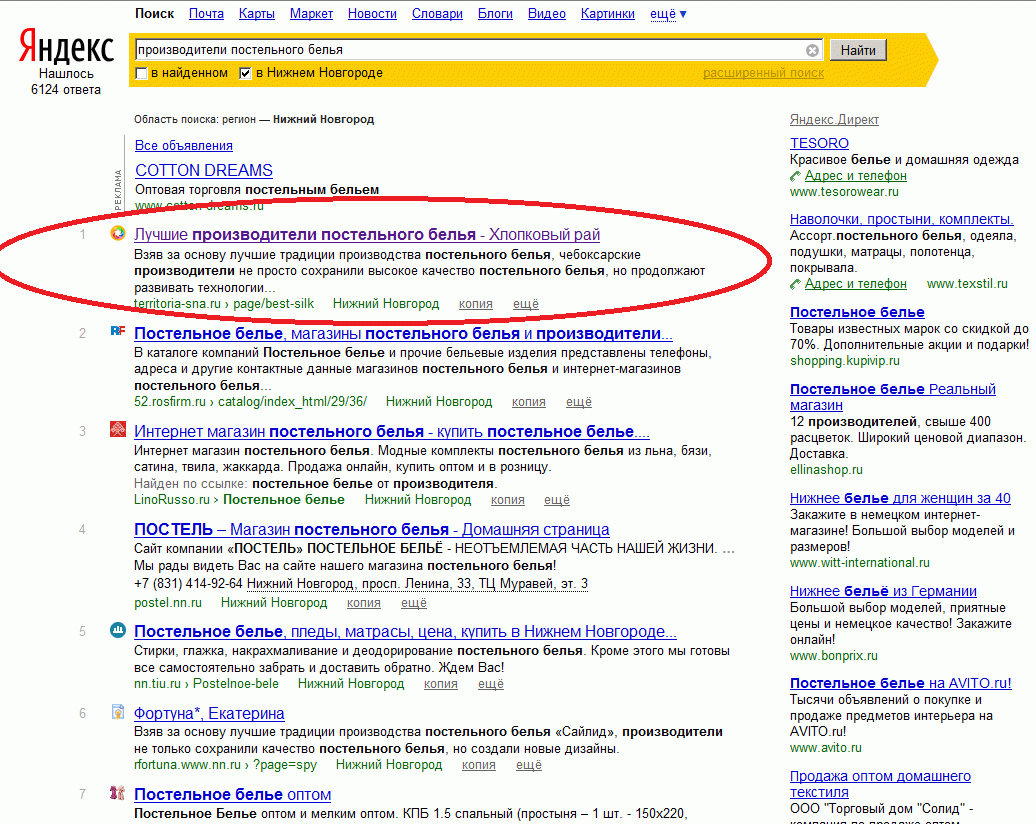Open cached копия of territoria-sna.ru result
Viewport: 1036px width, 824px height.
[476, 304]
